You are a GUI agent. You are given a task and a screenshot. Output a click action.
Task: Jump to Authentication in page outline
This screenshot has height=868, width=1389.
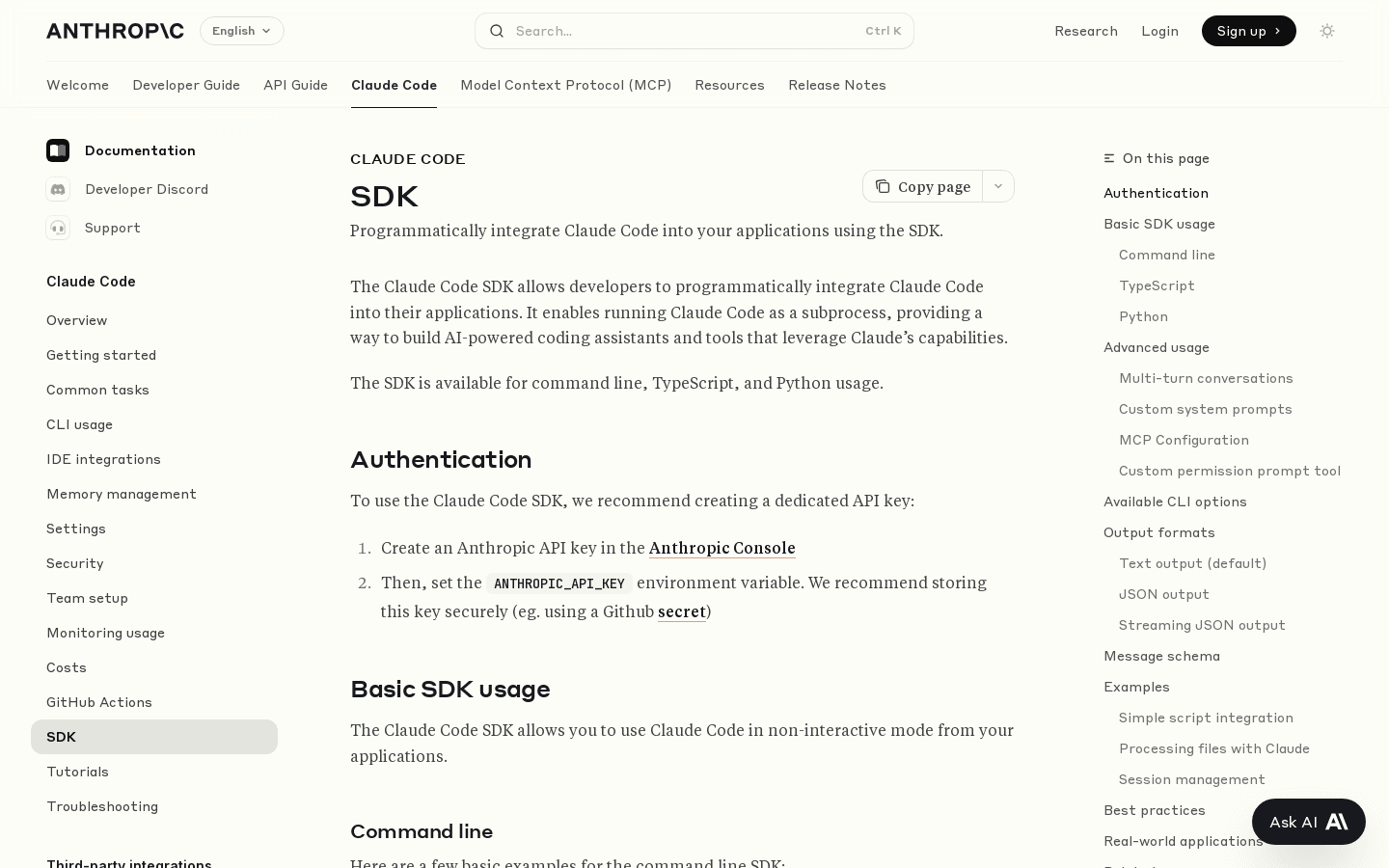[x=1156, y=193]
